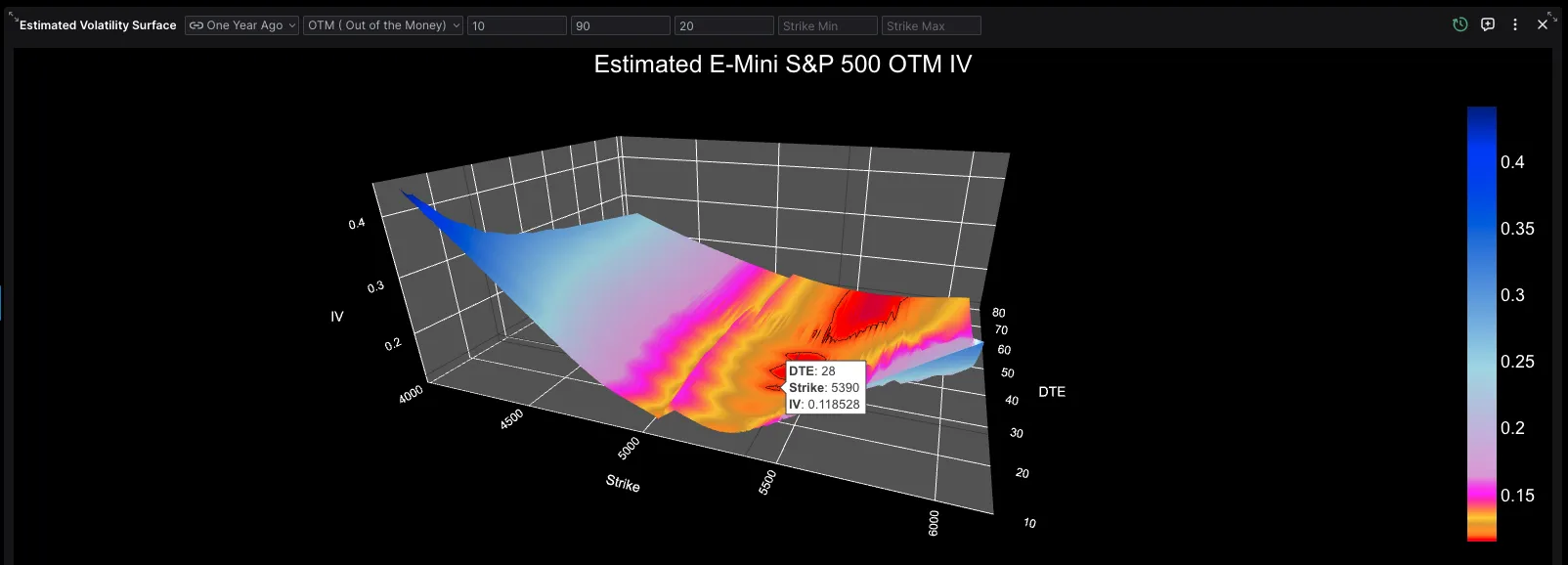The width and height of the screenshot is (1568, 565).
Task: Select the input field with value 20
Action: tap(724, 25)
